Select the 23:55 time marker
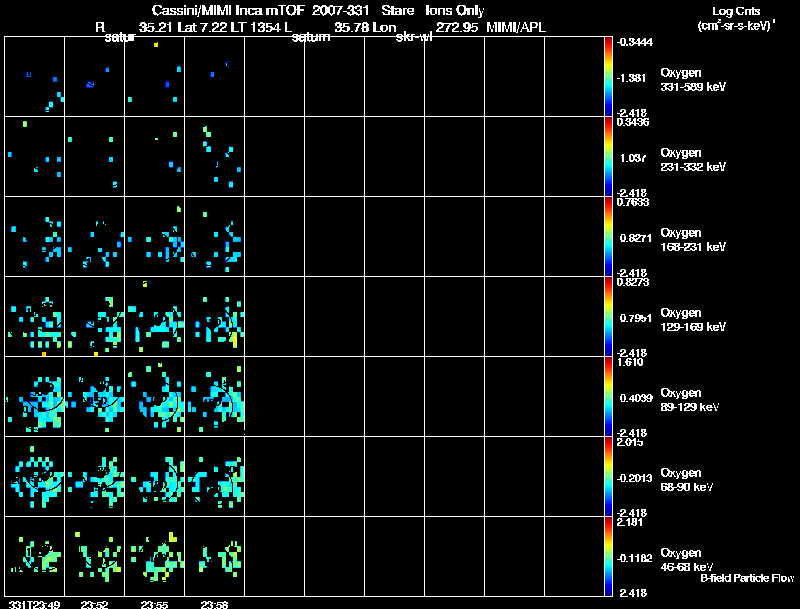This screenshot has width=800, height=609. pyautogui.click(x=154, y=604)
